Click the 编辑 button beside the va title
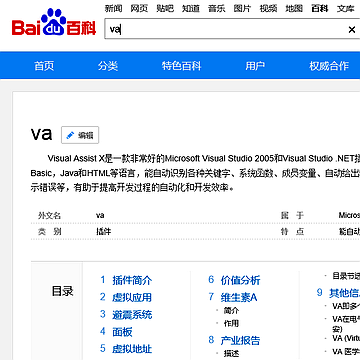Screen dimensions: 360x360 point(80,135)
